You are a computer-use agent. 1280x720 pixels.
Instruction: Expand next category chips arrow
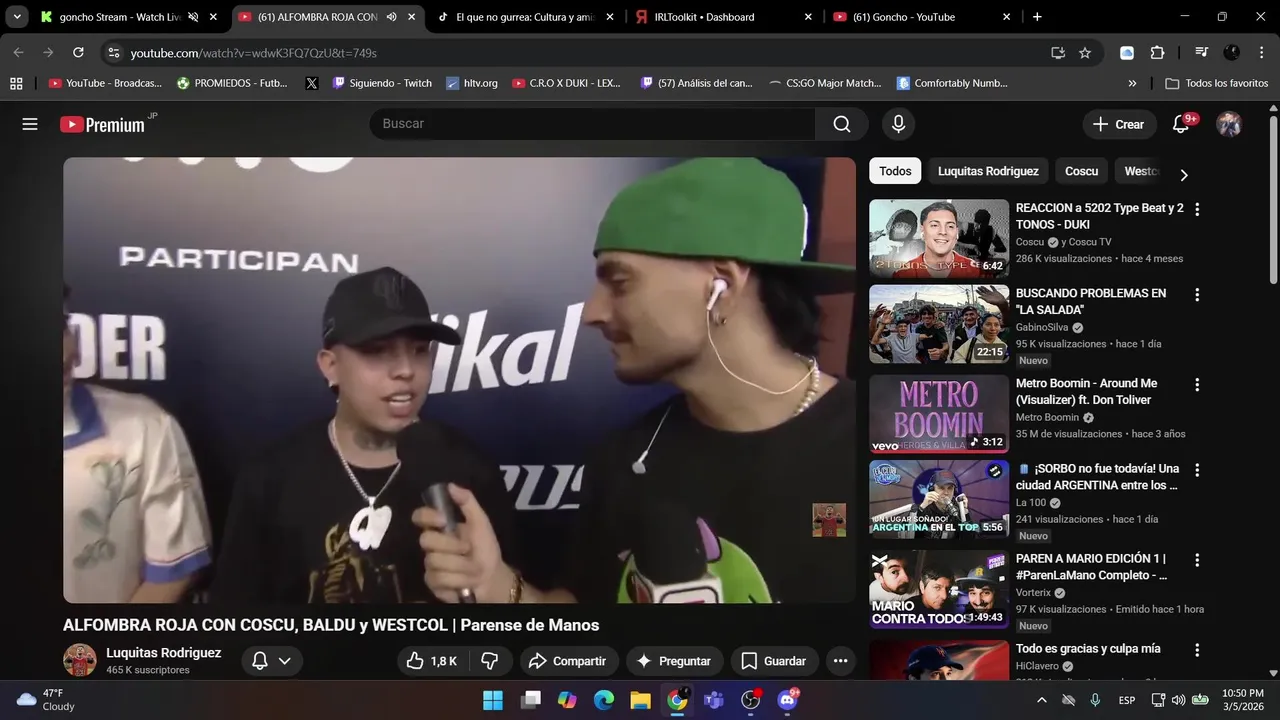[x=1184, y=175]
